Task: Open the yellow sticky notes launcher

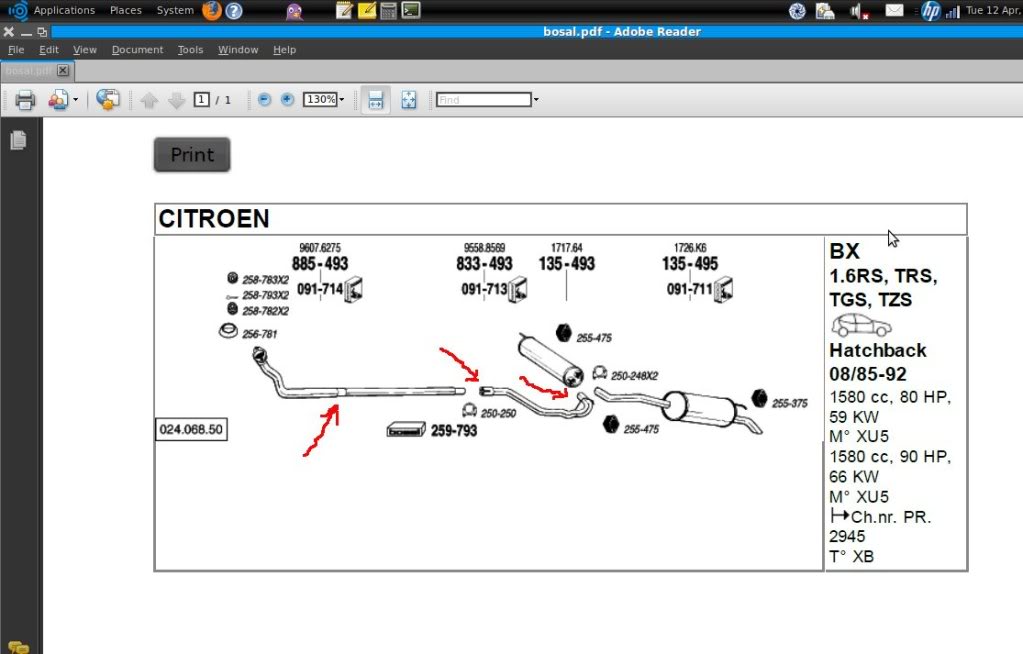Action: 367,10
